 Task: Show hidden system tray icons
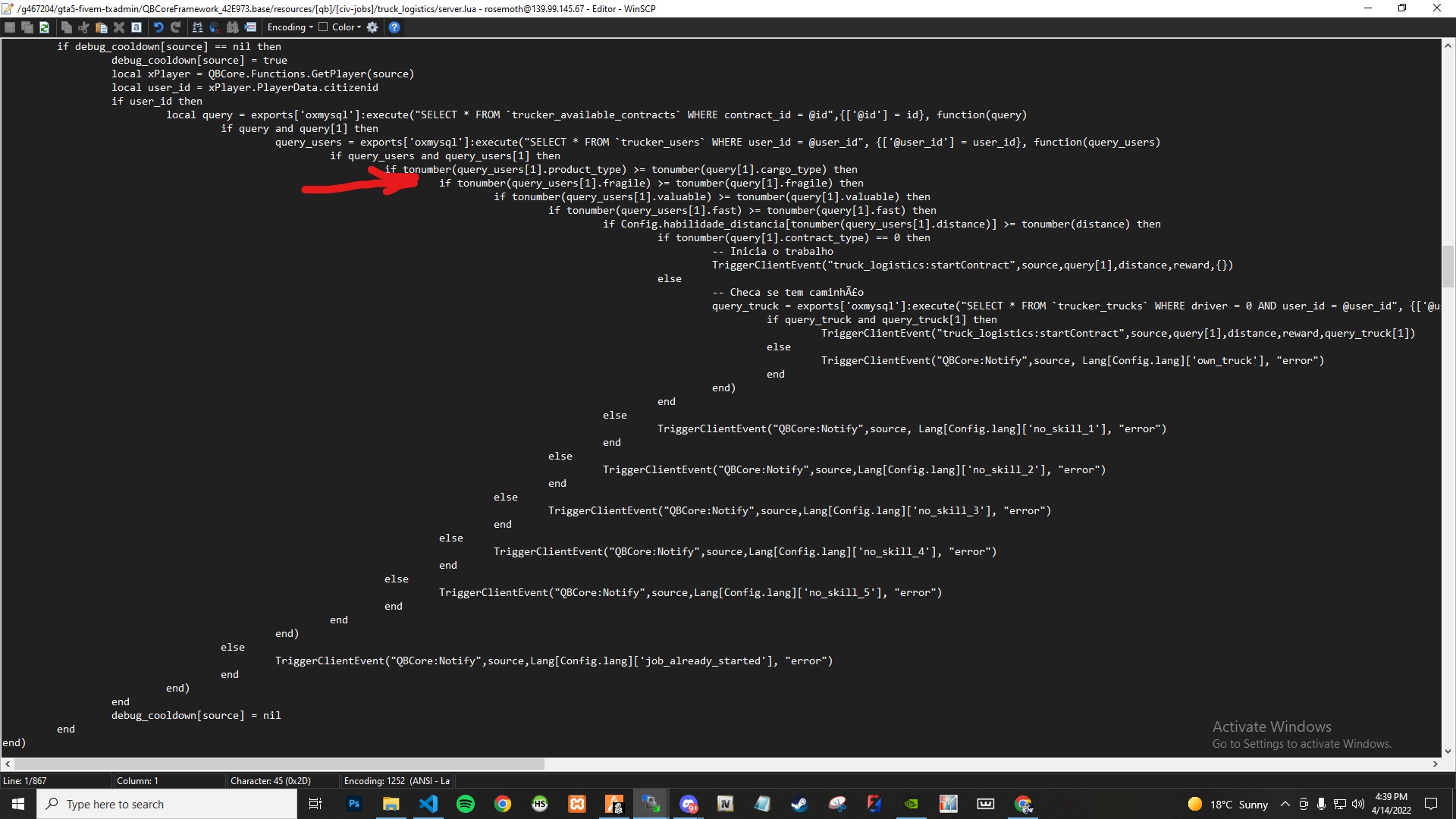(1285, 804)
